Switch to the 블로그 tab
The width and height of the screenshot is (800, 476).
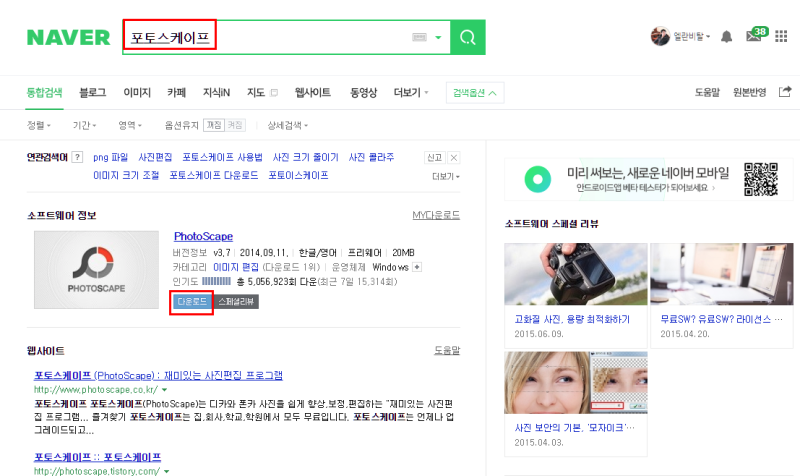pyautogui.click(x=92, y=92)
